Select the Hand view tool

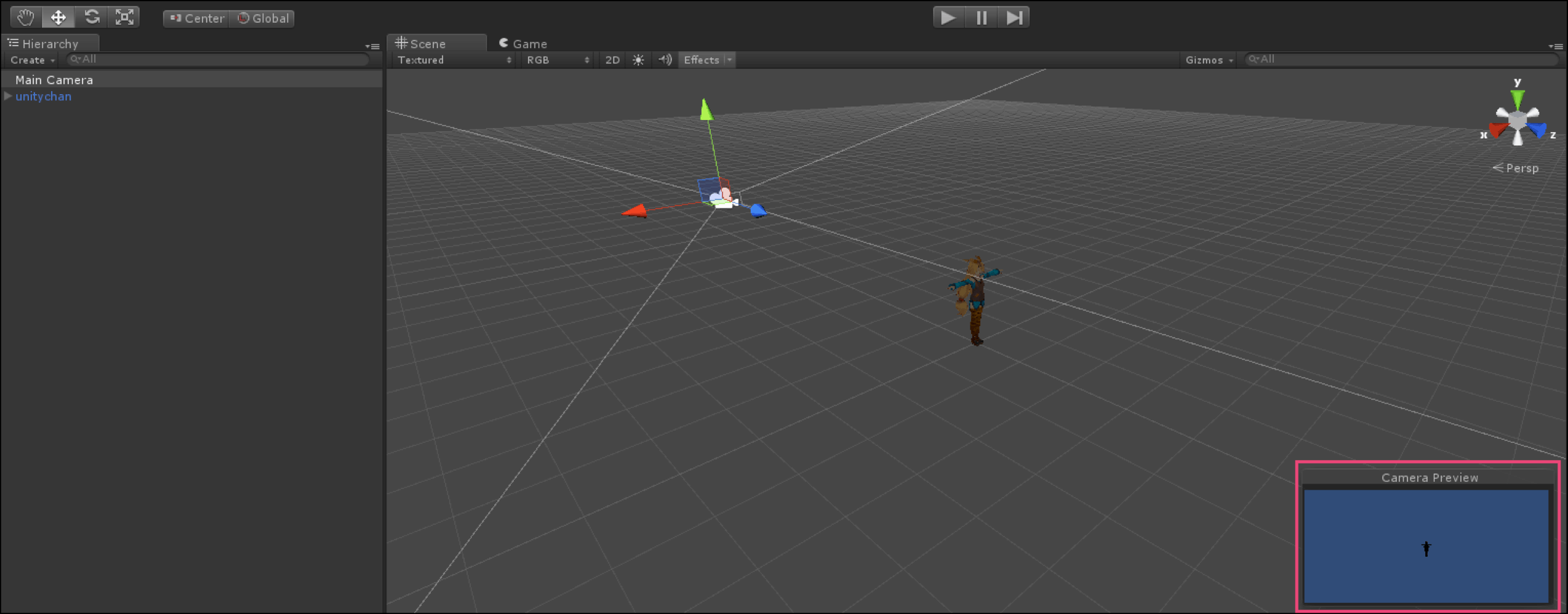pos(25,17)
